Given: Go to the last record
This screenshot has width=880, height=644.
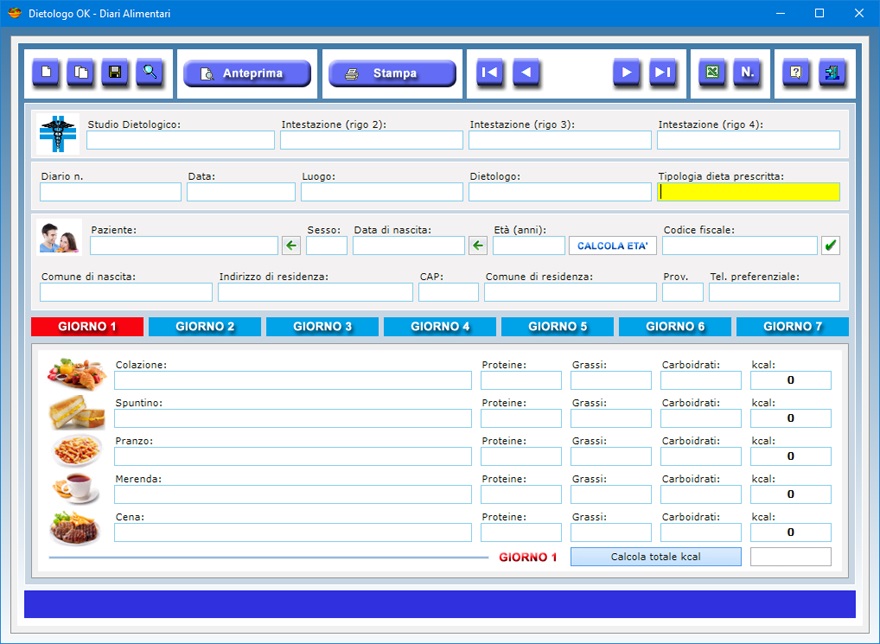Looking at the screenshot, I should click(663, 72).
